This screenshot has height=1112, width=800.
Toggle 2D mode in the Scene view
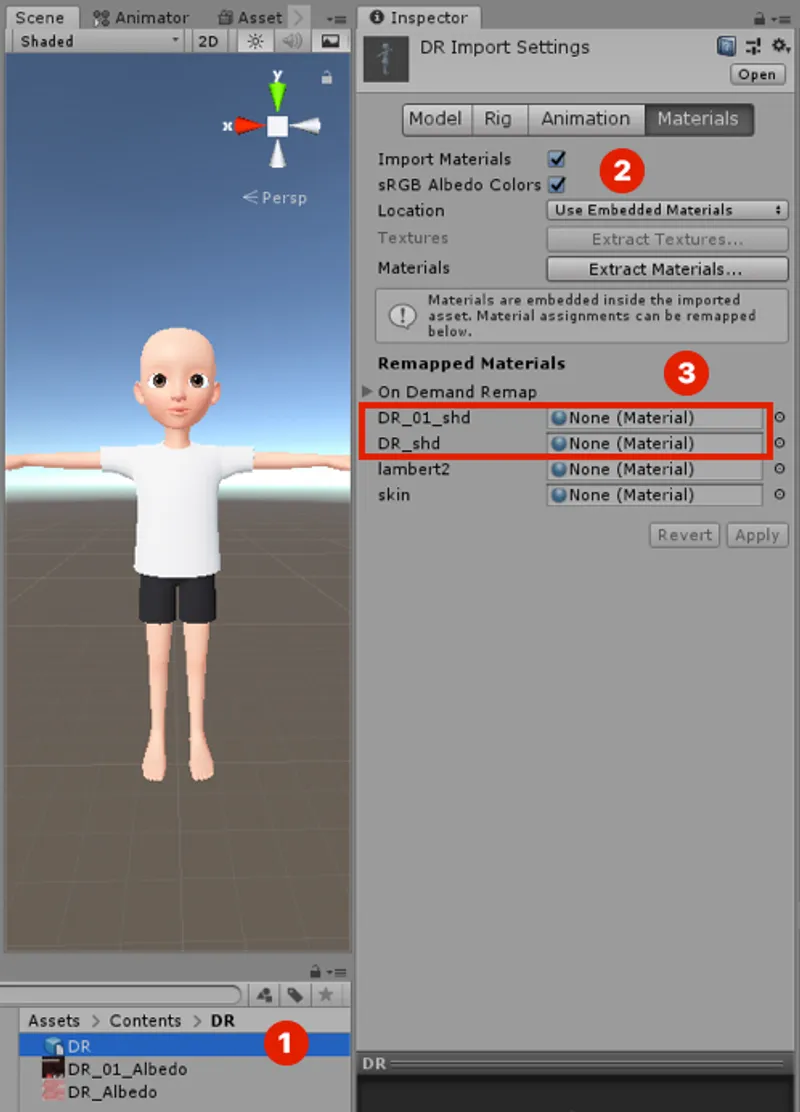(208, 41)
